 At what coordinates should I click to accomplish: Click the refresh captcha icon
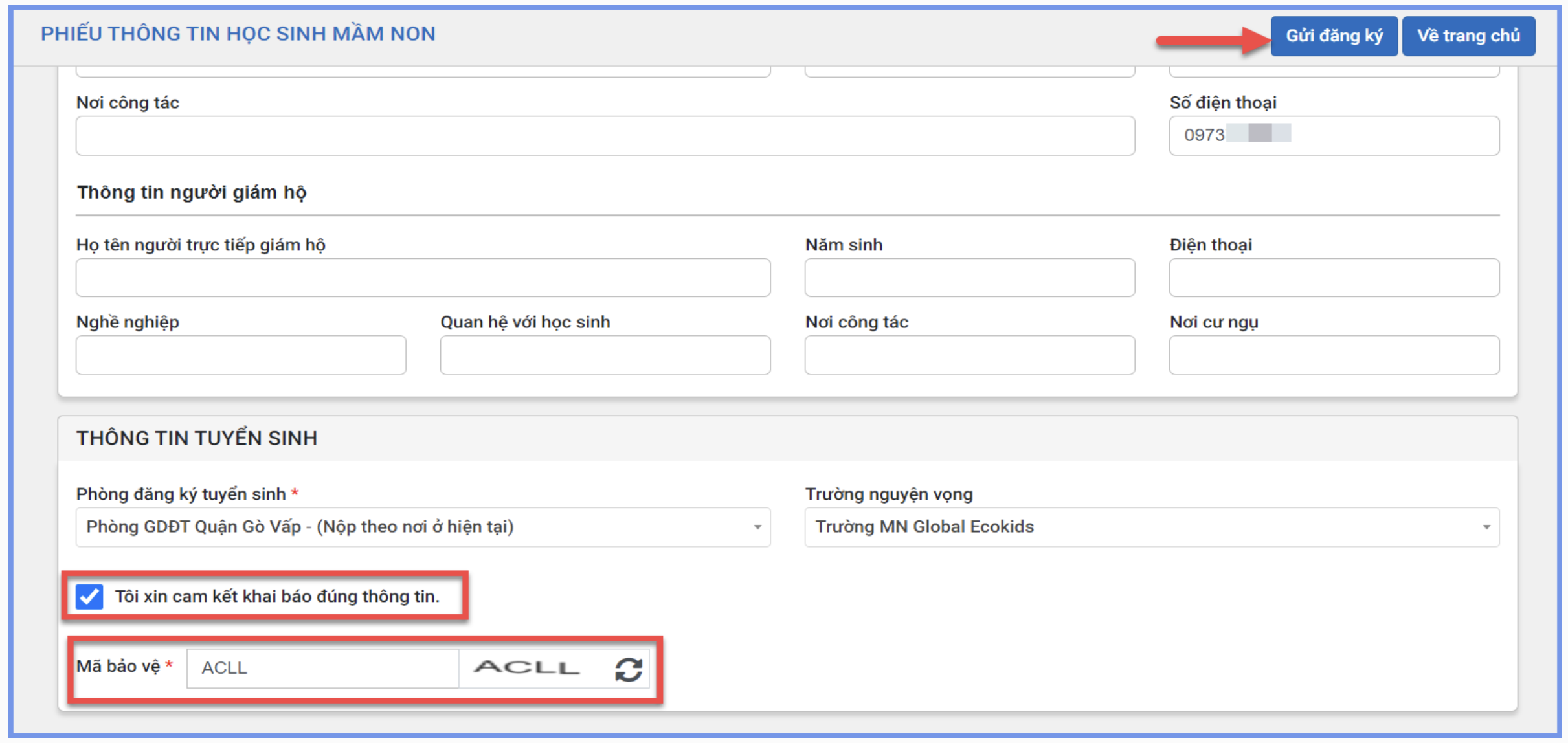click(x=628, y=669)
